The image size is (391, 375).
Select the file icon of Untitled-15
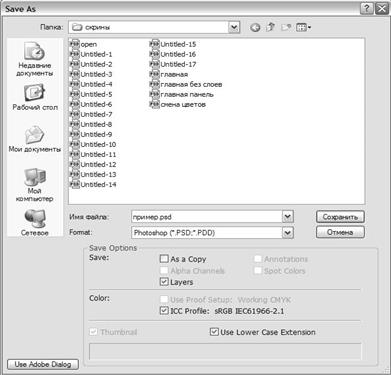[155, 44]
